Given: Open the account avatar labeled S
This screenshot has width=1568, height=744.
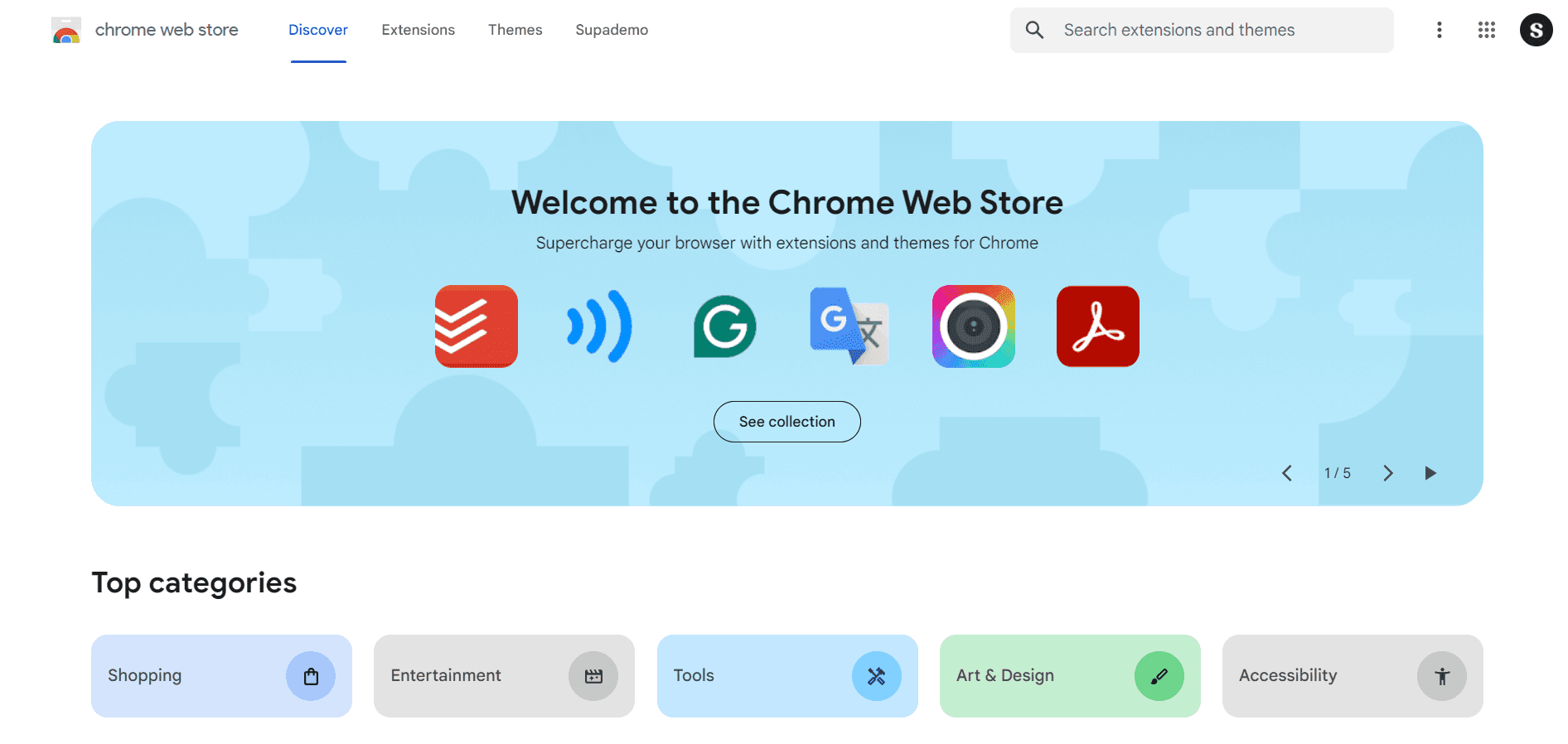Looking at the screenshot, I should point(1537,30).
